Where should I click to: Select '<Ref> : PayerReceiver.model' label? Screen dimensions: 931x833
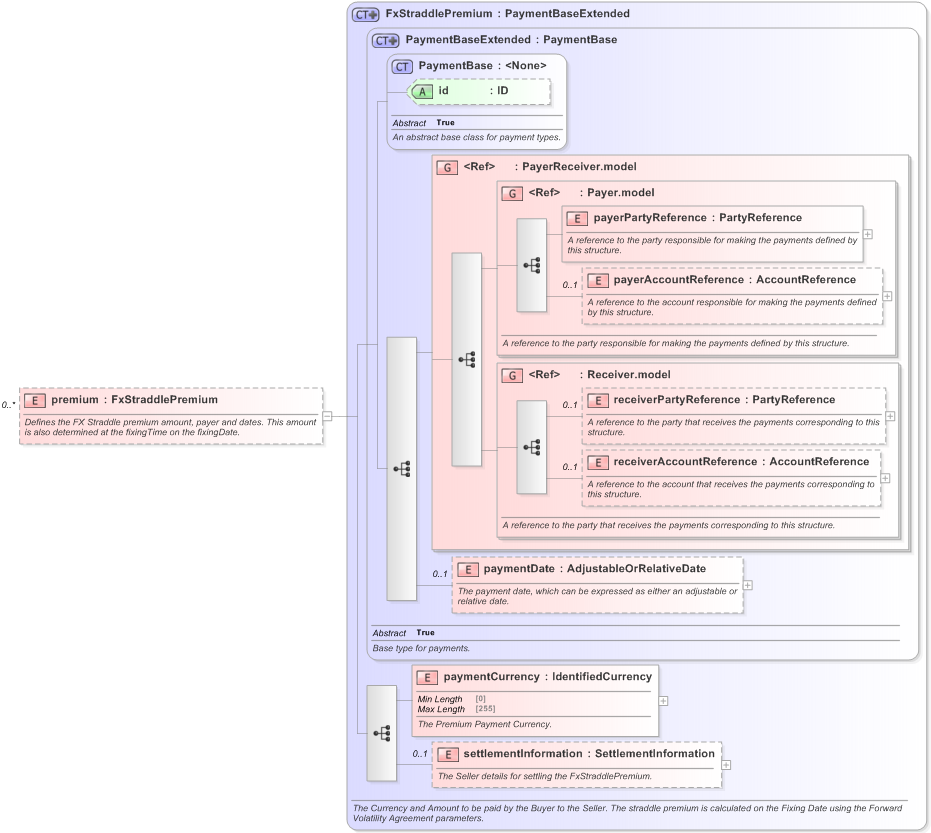tap(550, 166)
